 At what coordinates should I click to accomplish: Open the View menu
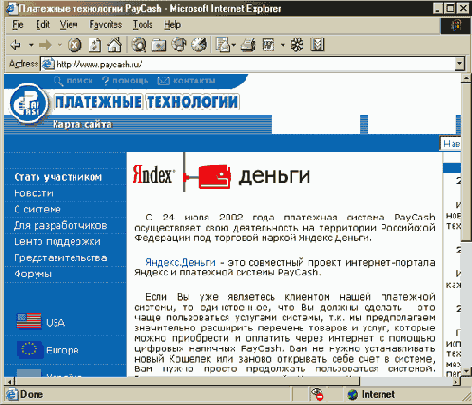click(x=69, y=25)
